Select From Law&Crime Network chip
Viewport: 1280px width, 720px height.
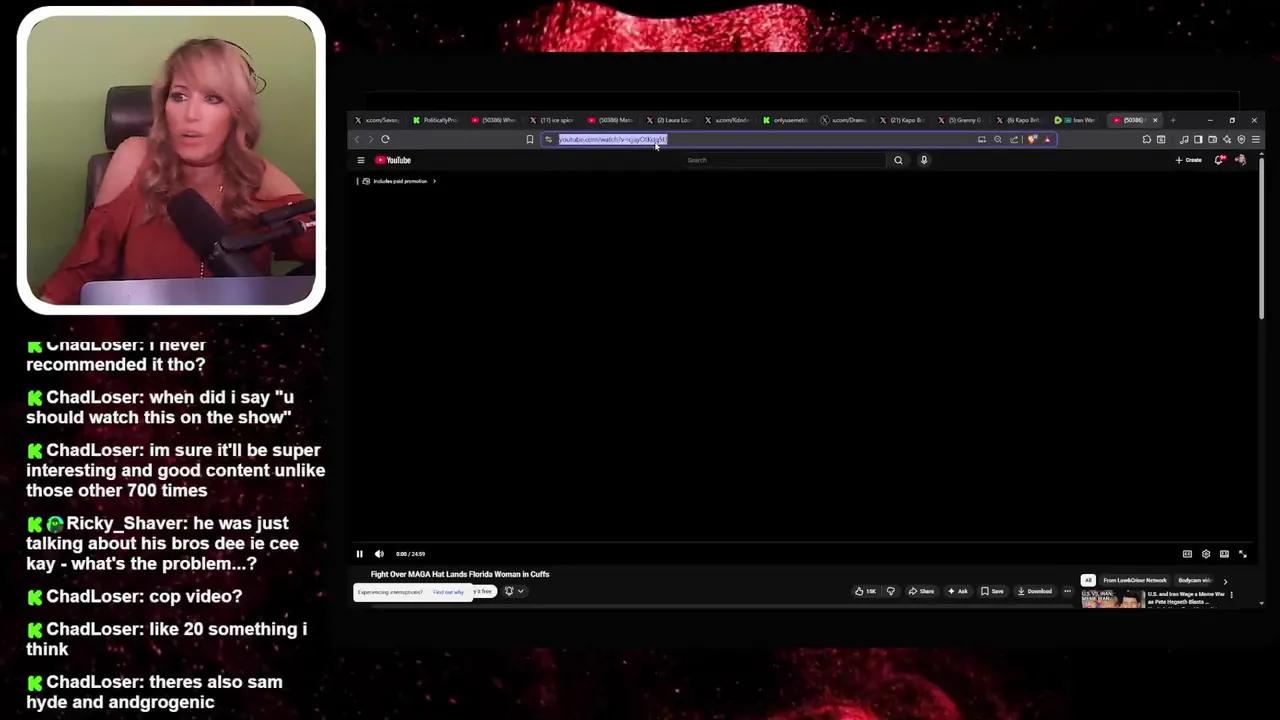(1135, 580)
